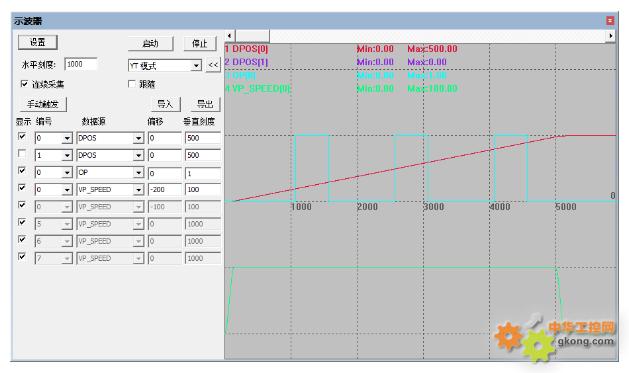Click the manual trigger button
The image size is (629, 373).
click(x=43, y=104)
